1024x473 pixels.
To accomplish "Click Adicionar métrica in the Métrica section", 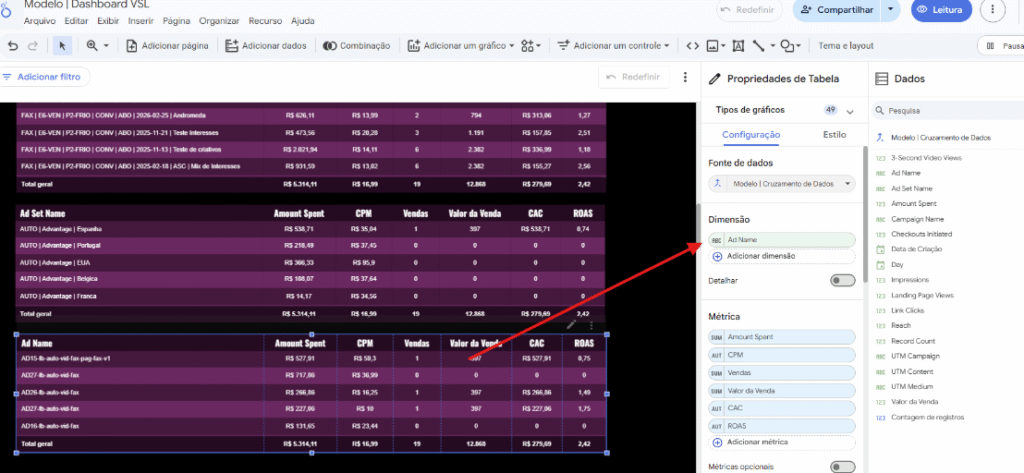I will tap(757, 442).
